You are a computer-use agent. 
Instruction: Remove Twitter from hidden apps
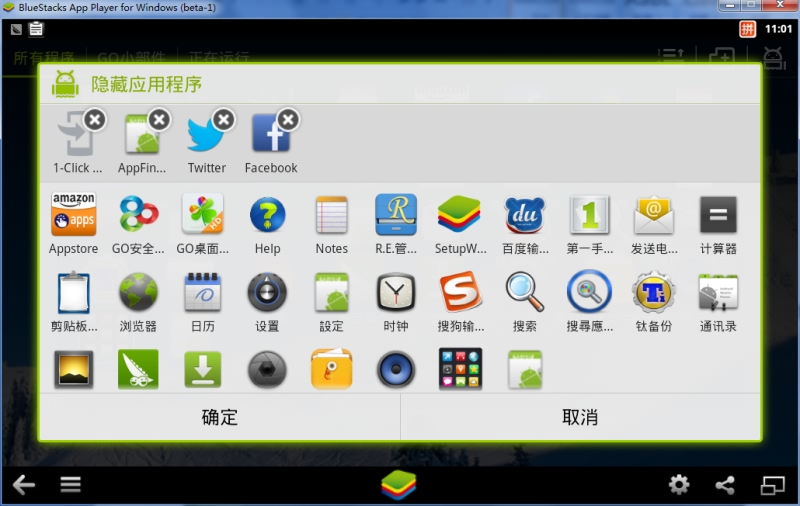(x=224, y=120)
